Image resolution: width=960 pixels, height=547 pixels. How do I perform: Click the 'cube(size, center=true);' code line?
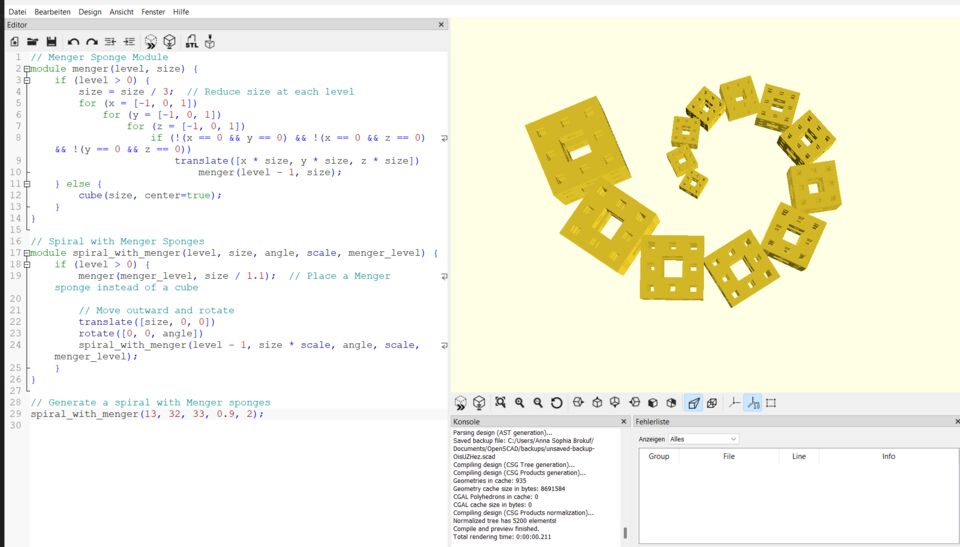[x=150, y=195]
